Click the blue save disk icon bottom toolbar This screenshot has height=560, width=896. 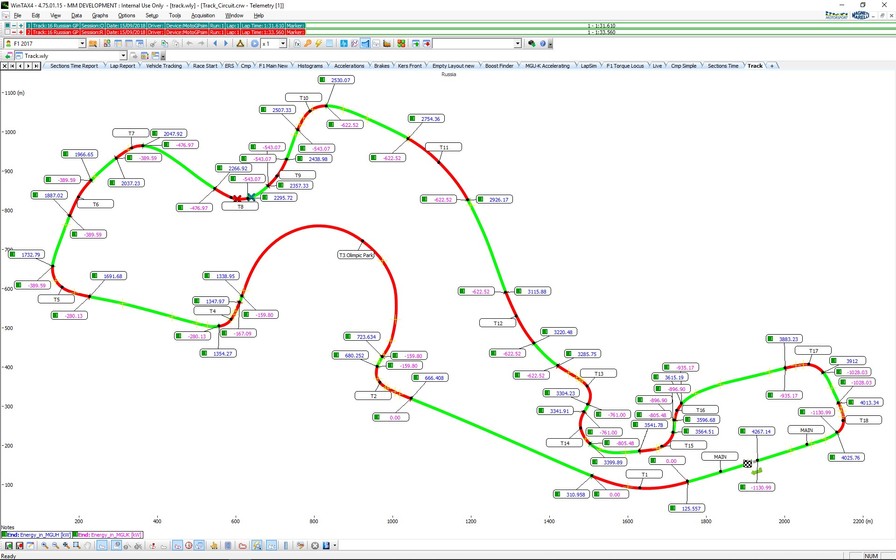(326, 546)
